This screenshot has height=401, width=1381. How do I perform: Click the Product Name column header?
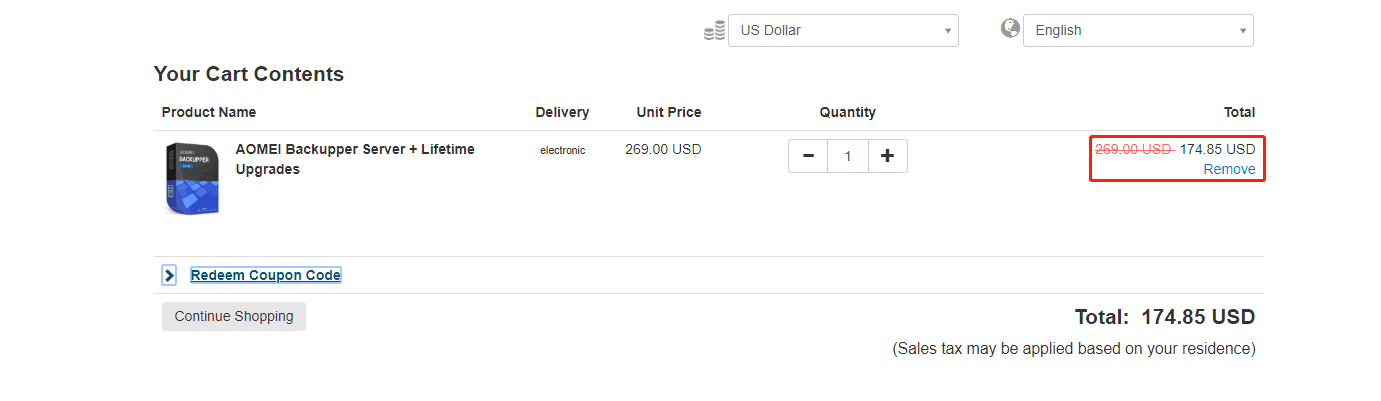click(209, 112)
